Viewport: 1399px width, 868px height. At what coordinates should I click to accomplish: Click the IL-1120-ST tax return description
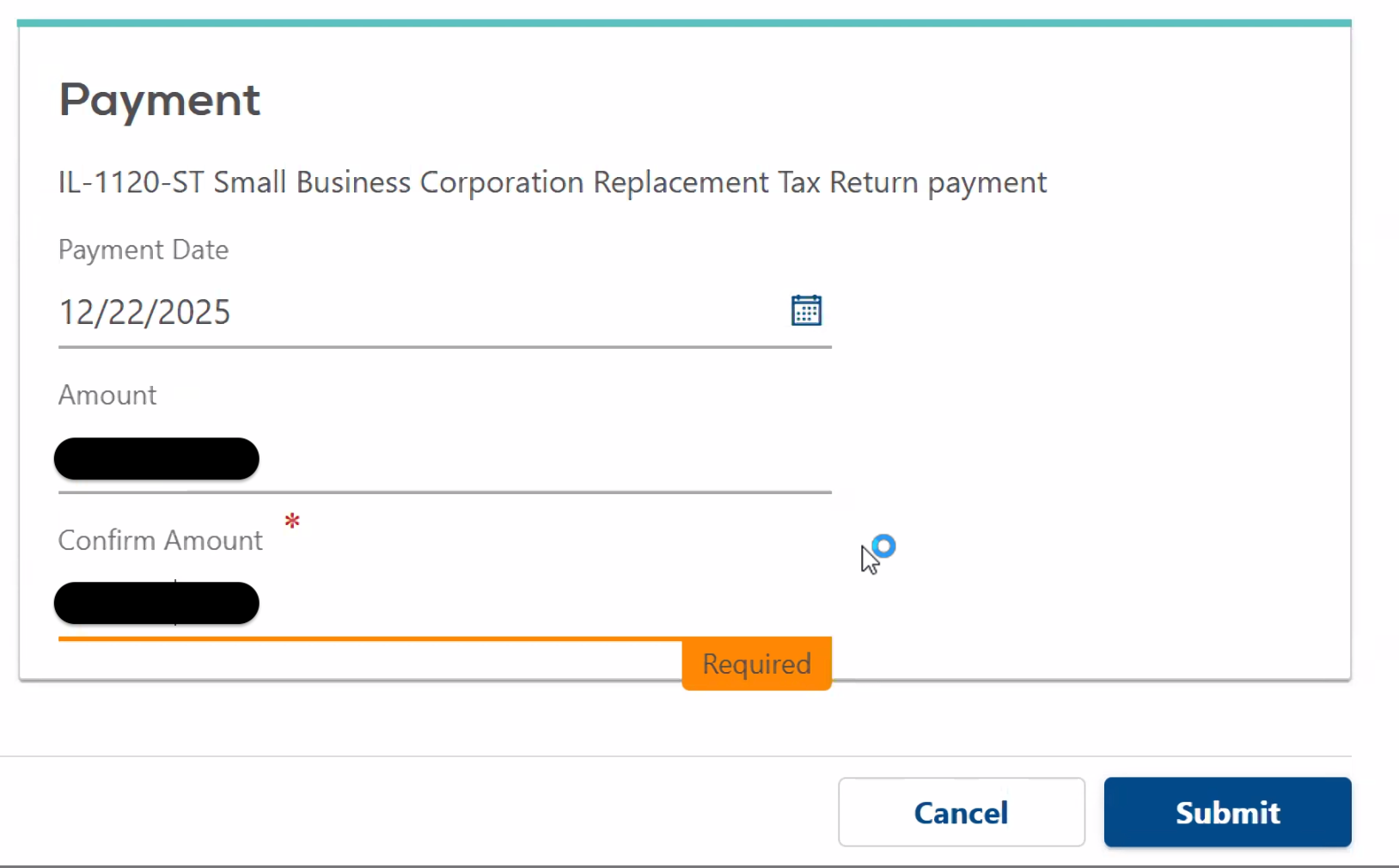tap(552, 182)
